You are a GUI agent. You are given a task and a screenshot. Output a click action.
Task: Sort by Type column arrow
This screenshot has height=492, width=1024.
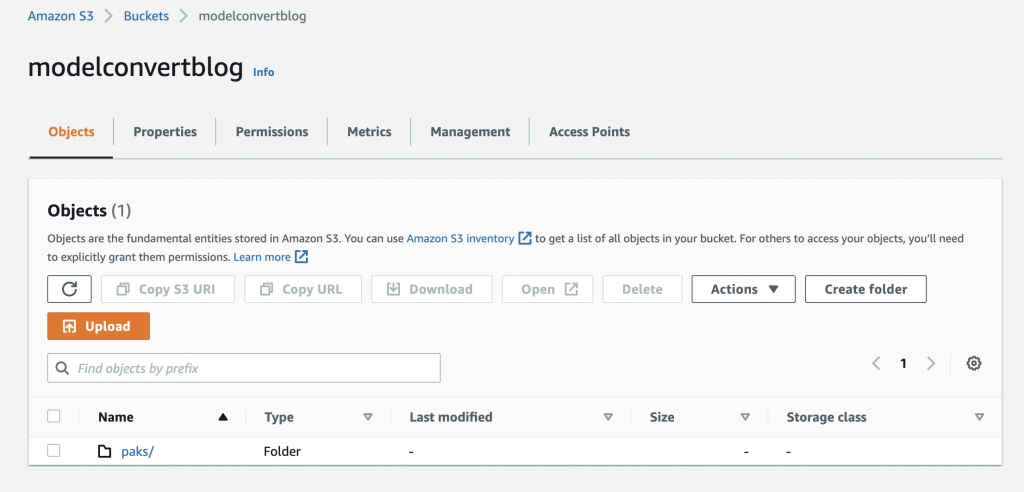367,417
